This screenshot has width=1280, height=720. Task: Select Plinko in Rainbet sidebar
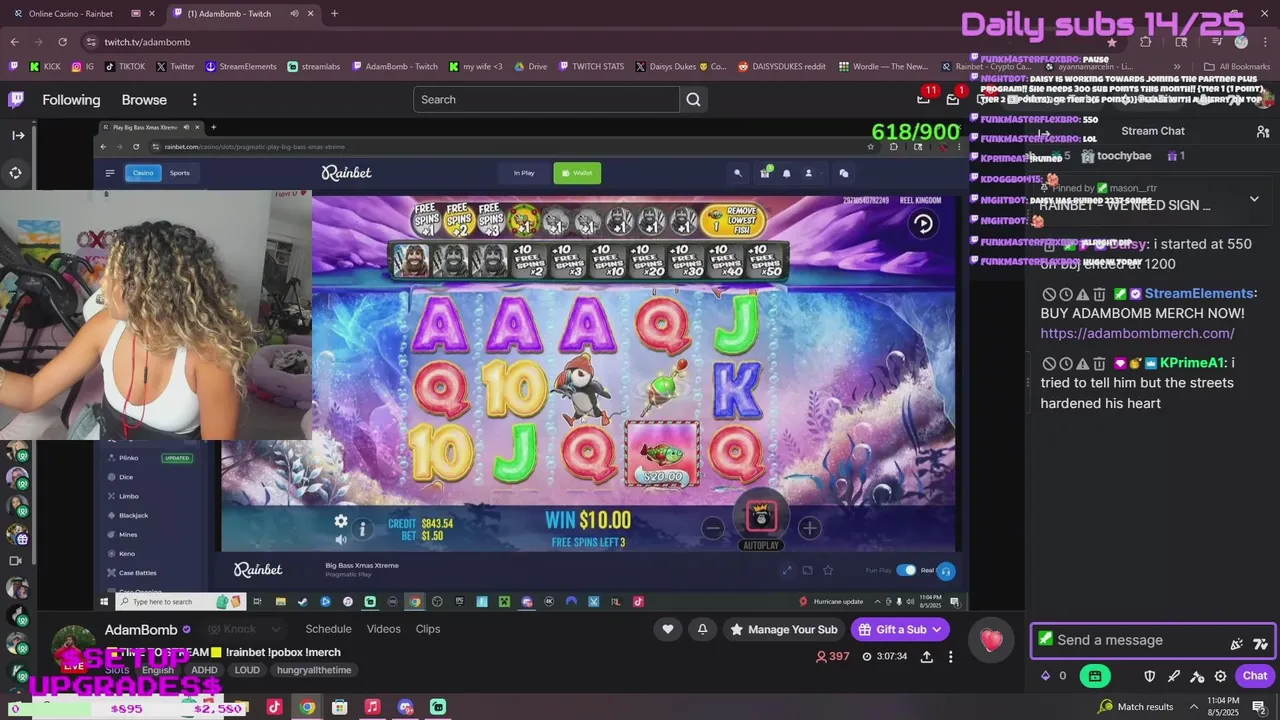point(129,458)
